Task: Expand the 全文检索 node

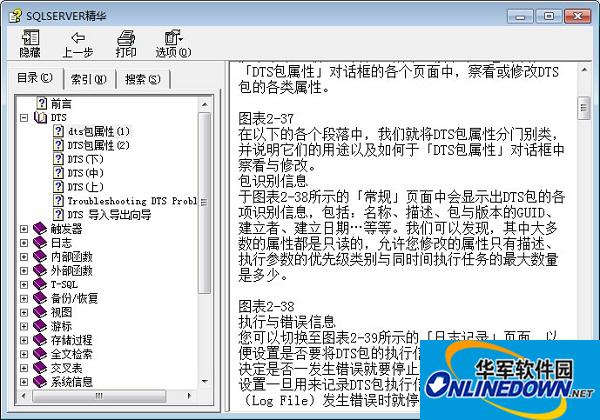Action: 24,354
